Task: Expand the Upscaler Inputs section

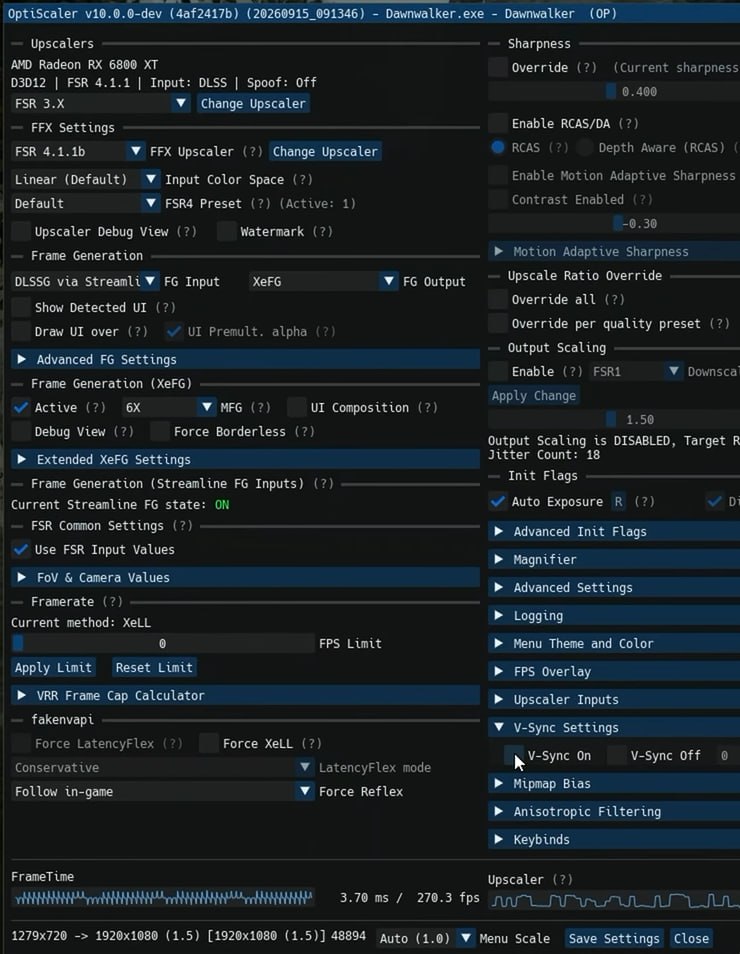Action: (614, 699)
